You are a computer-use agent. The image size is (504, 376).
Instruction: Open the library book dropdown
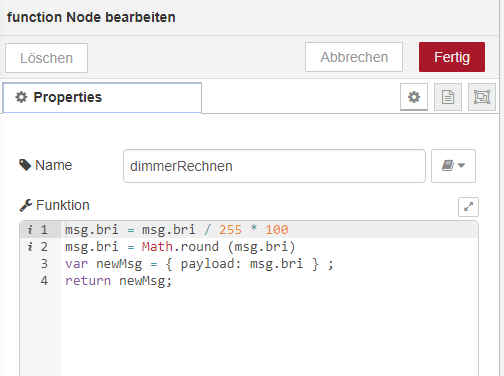pos(453,166)
